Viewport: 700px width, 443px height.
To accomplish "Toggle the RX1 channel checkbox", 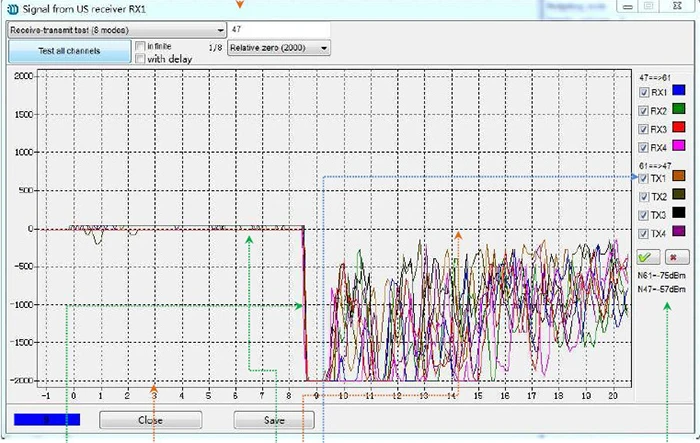I will click(x=644, y=92).
